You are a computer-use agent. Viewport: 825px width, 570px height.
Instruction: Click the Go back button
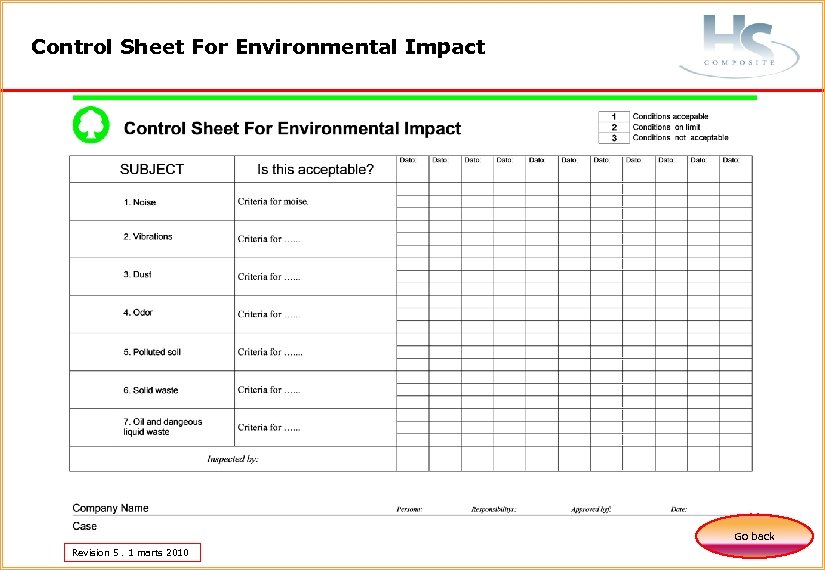(754, 536)
